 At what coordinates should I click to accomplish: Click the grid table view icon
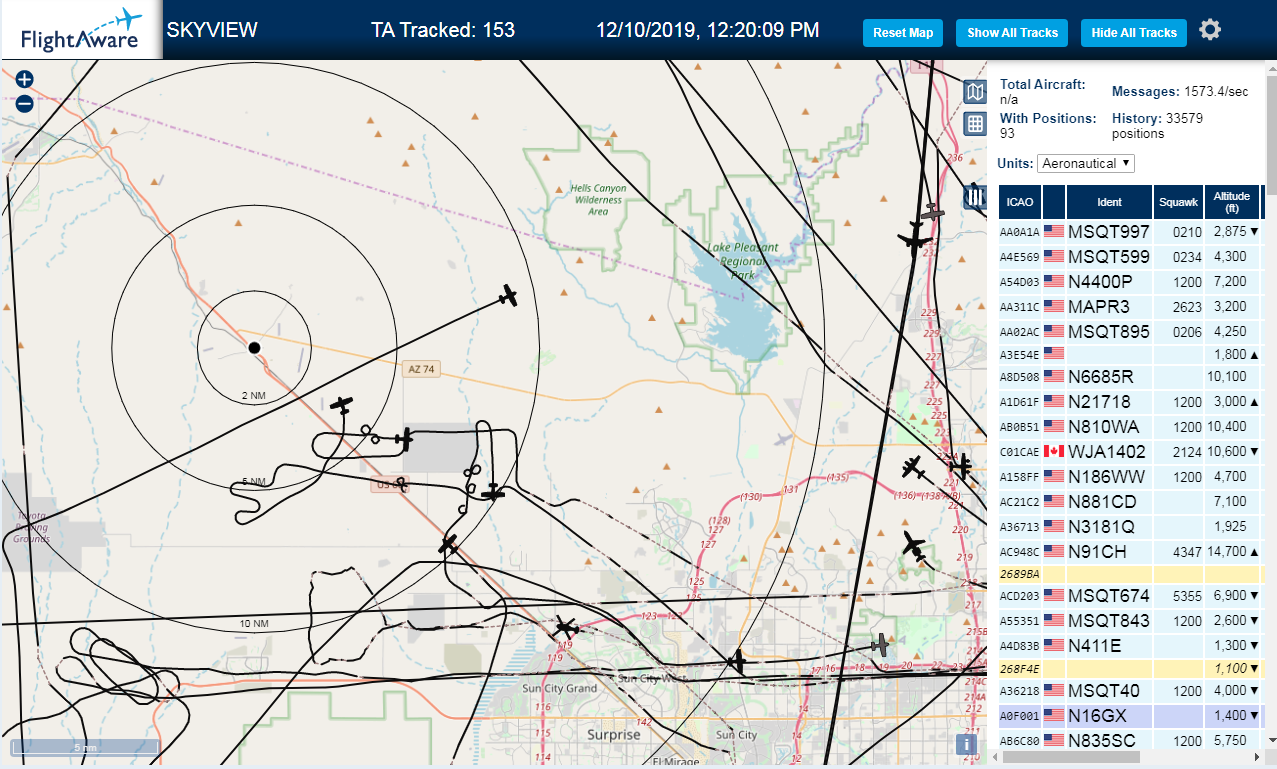[x=975, y=124]
